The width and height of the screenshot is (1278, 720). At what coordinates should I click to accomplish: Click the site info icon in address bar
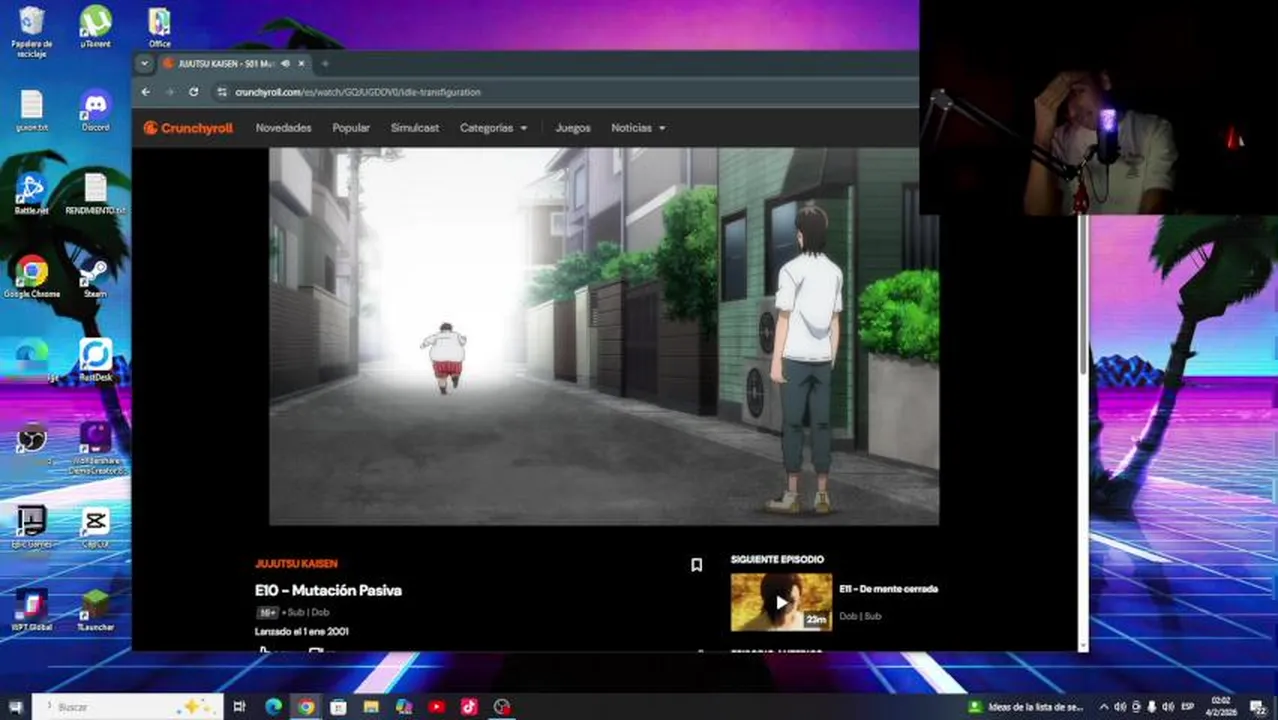point(222,92)
